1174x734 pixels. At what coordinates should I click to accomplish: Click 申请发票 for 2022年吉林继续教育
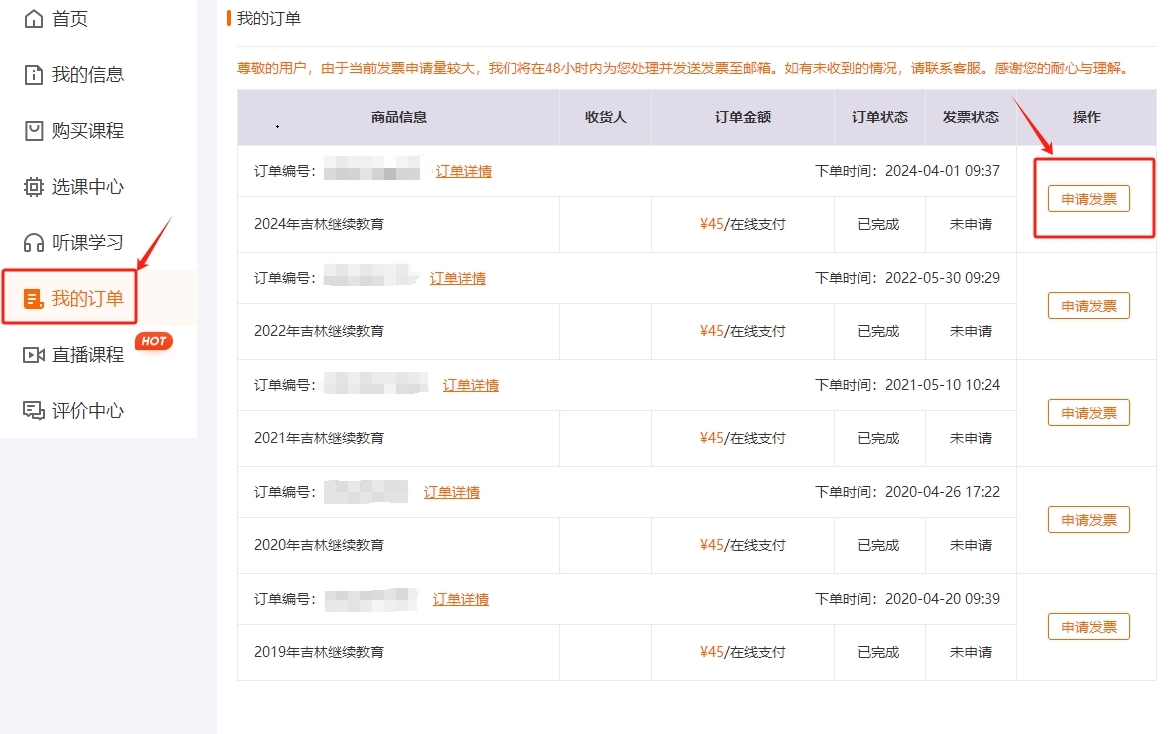[1088, 305]
